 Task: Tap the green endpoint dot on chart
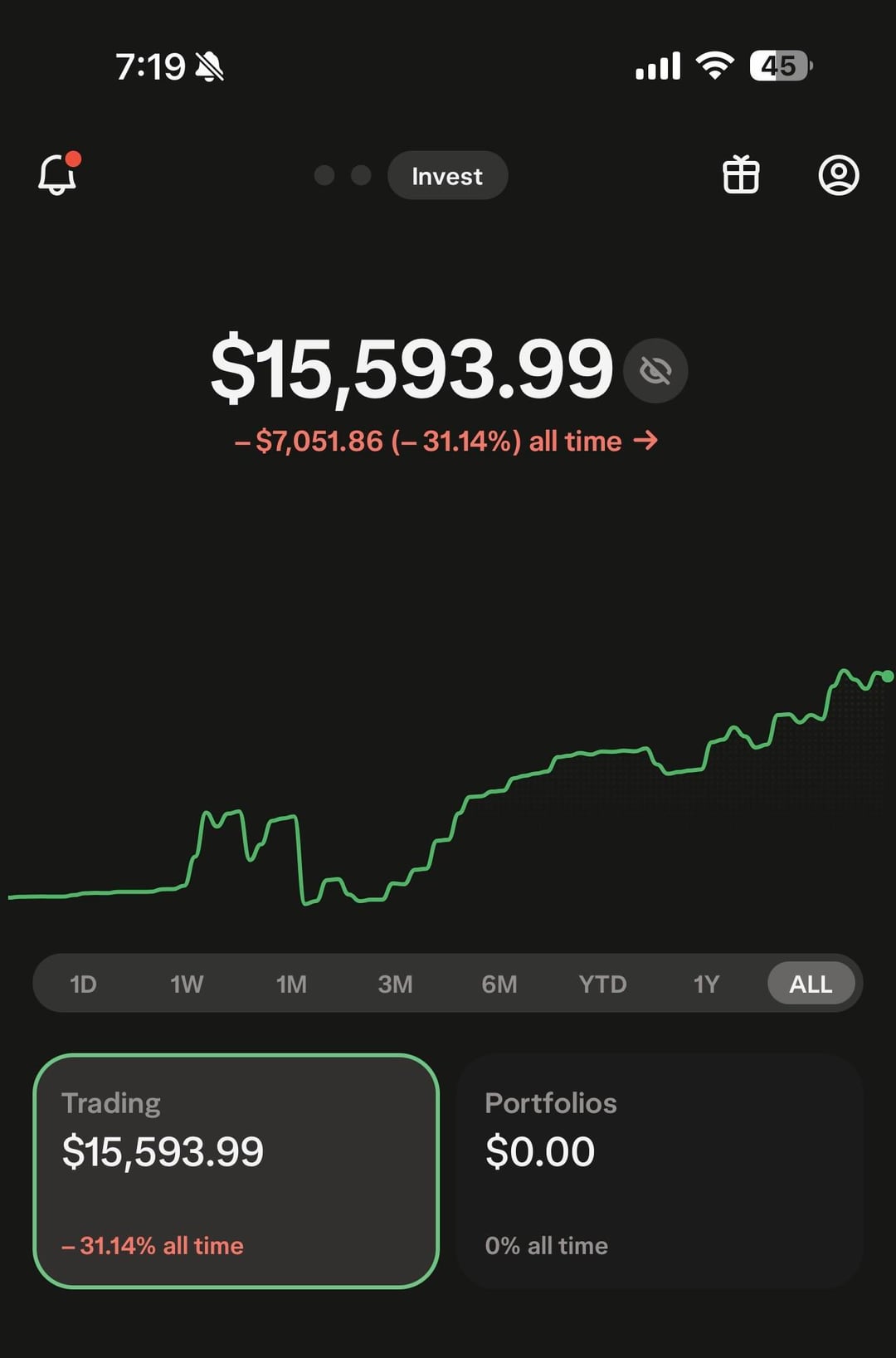pos(888,677)
